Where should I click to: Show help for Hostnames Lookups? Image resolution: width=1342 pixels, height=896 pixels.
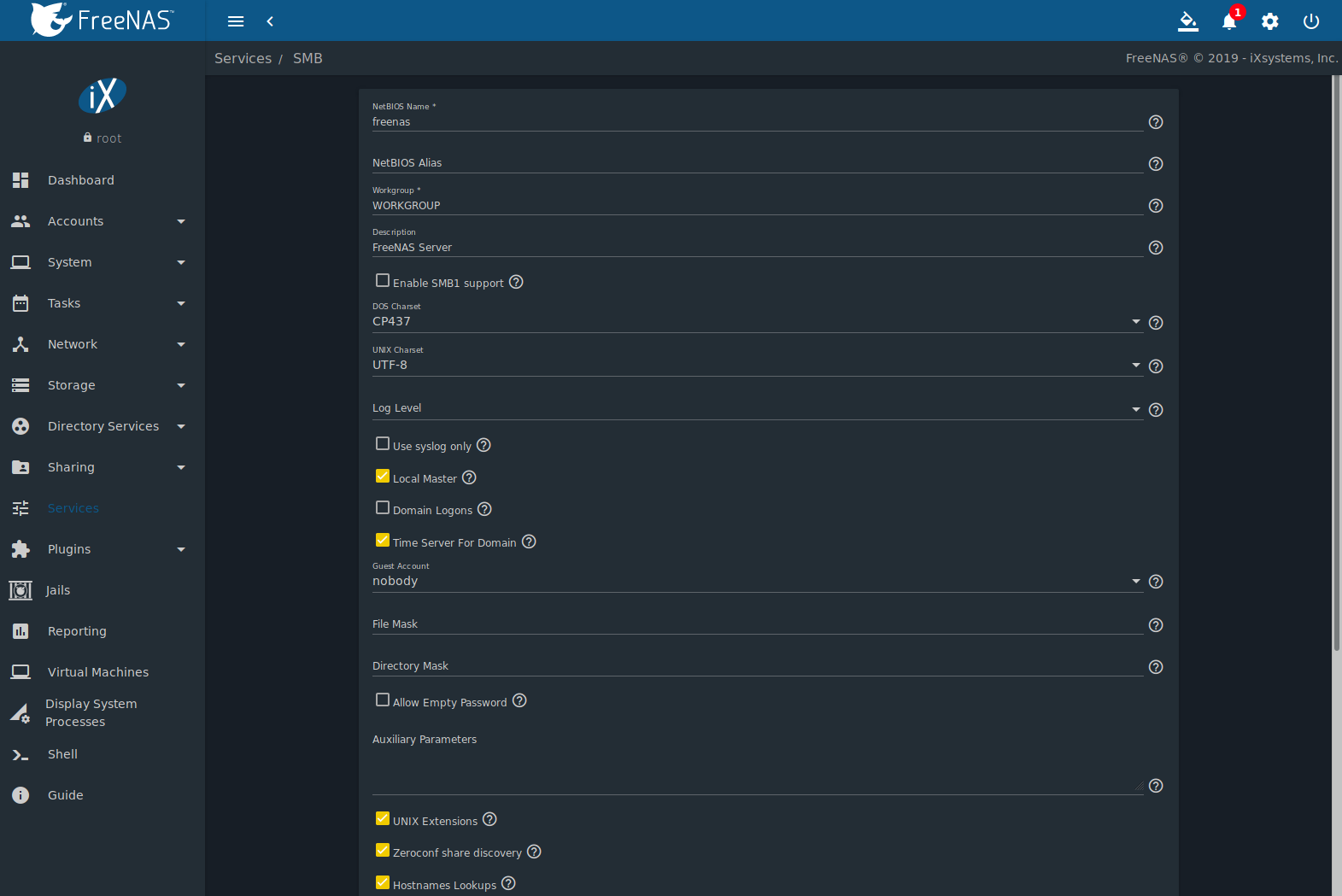(508, 883)
